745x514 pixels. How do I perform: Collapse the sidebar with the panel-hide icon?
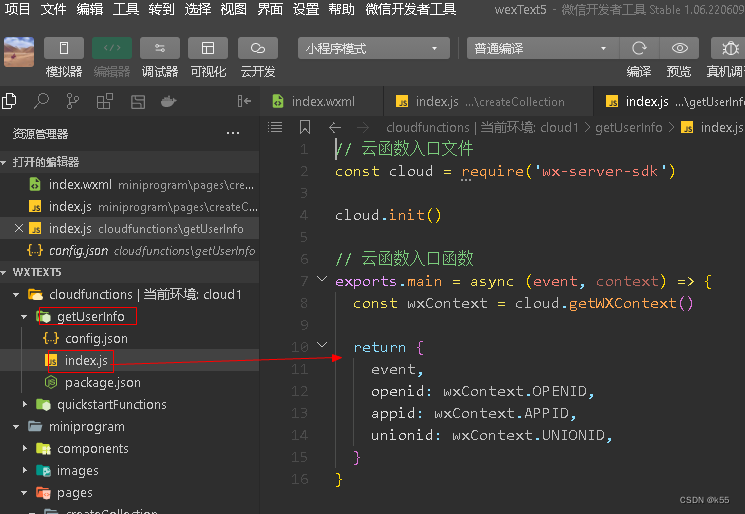tap(243, 101)
